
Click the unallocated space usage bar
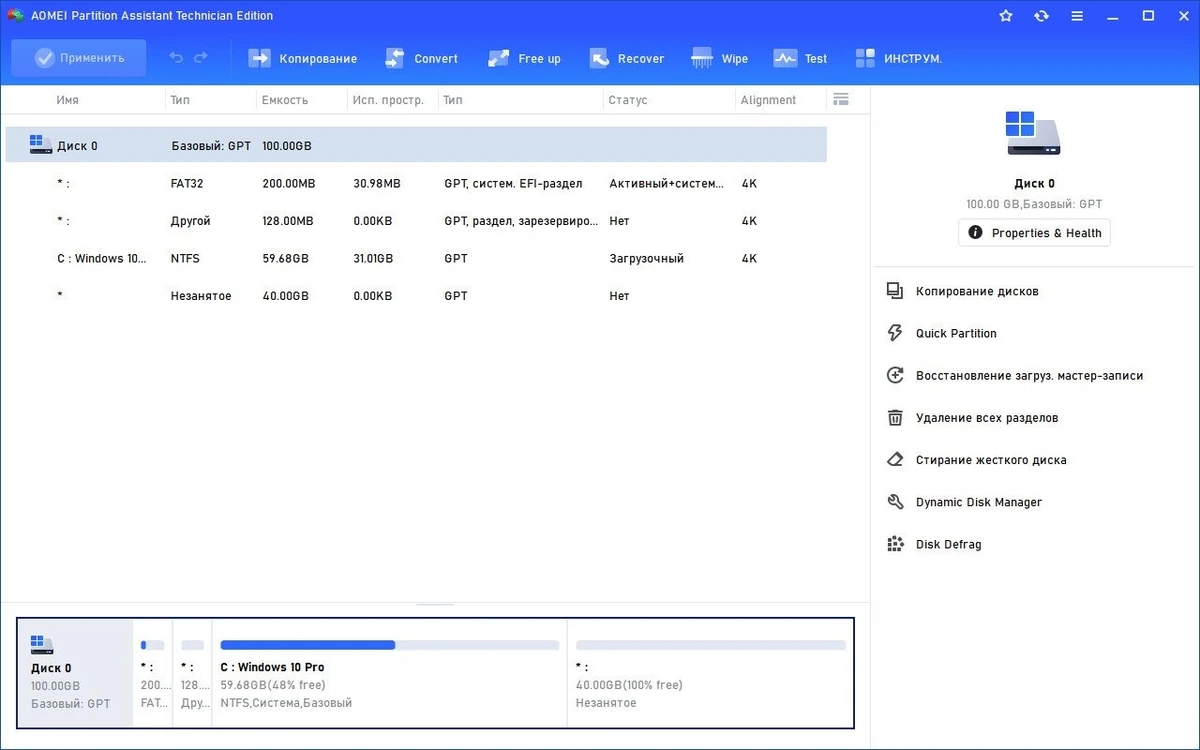(711, 645)
